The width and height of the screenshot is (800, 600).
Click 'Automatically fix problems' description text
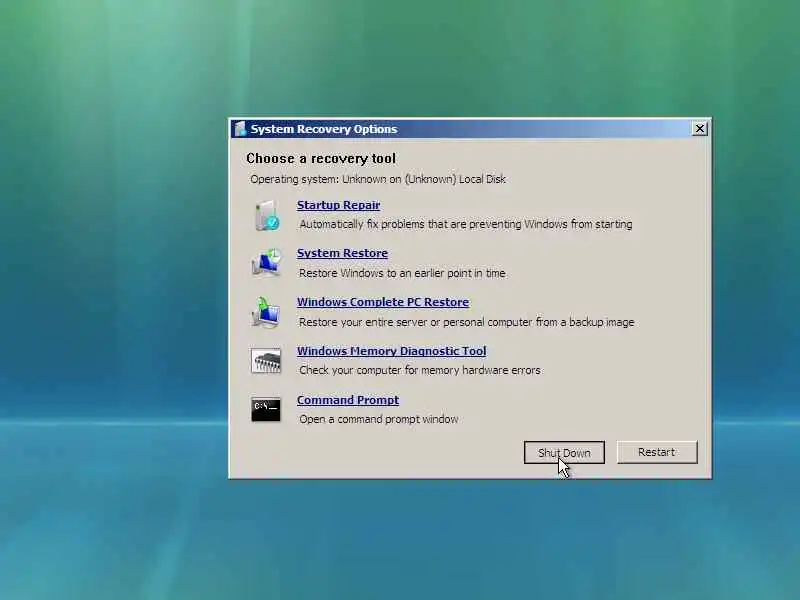pos(466,224)
